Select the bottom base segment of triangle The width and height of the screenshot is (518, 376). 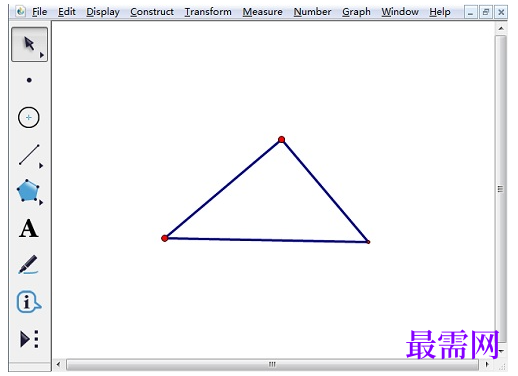coord(266,240)
